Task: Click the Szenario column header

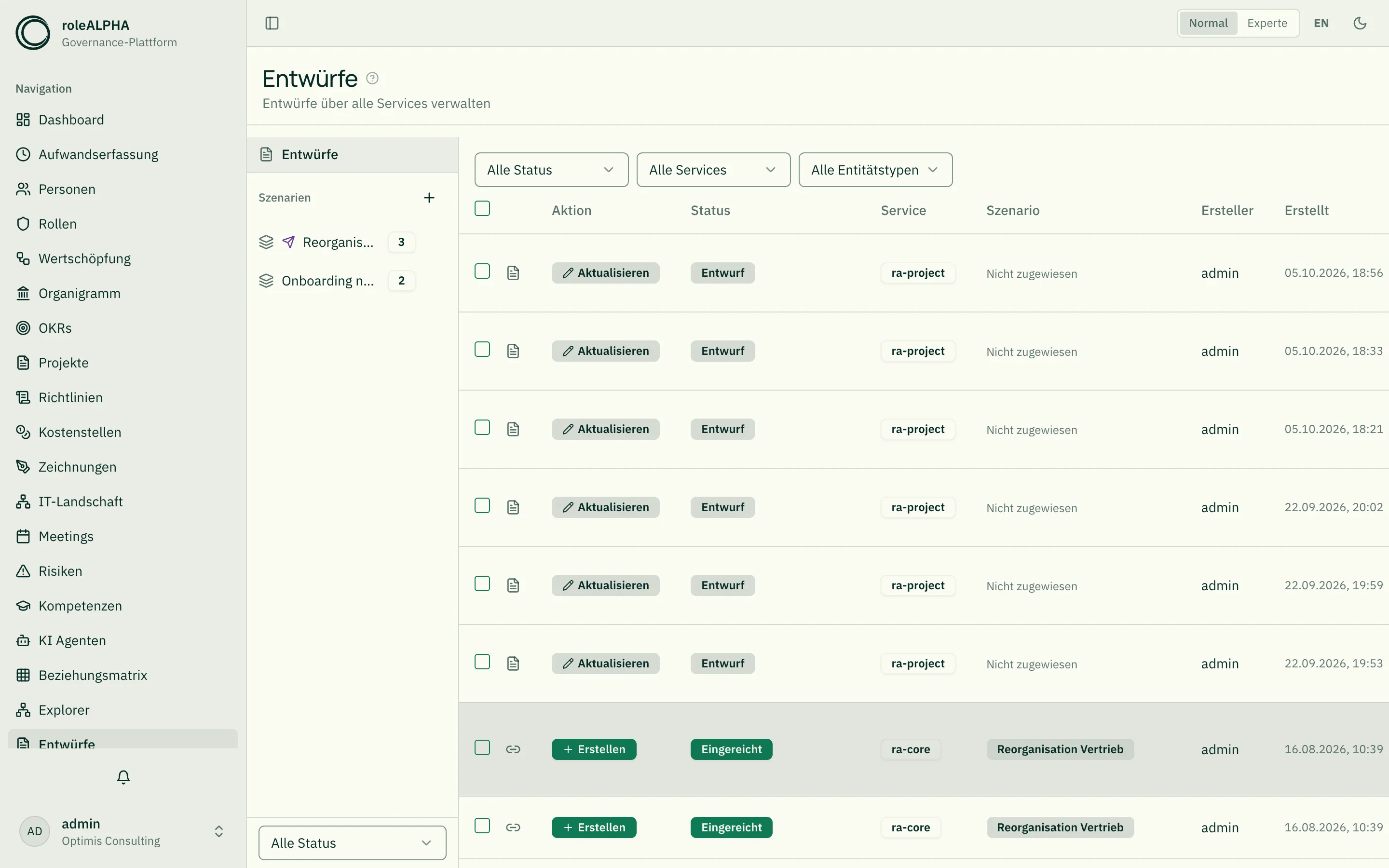Action: [1012, 210]
